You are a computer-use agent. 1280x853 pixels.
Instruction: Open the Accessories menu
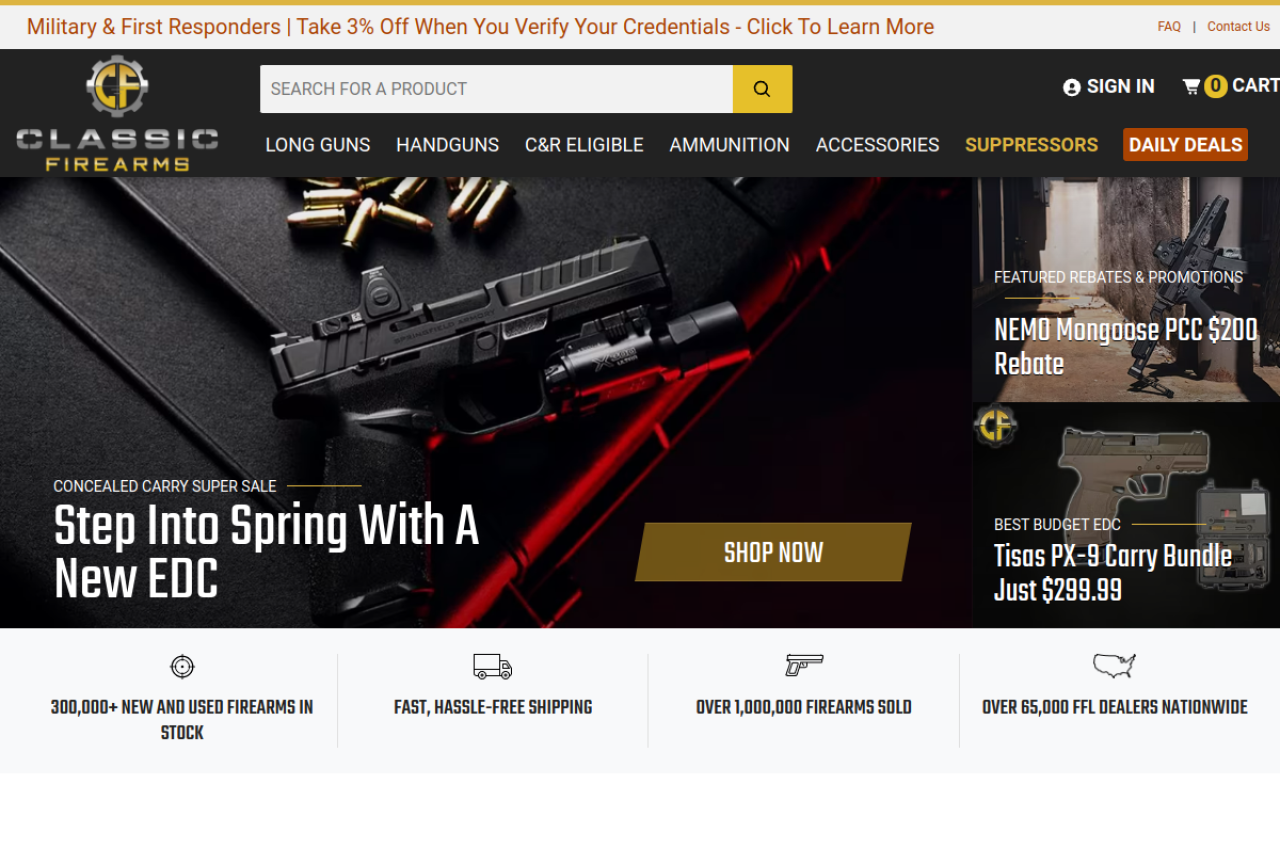pos(877,145)
